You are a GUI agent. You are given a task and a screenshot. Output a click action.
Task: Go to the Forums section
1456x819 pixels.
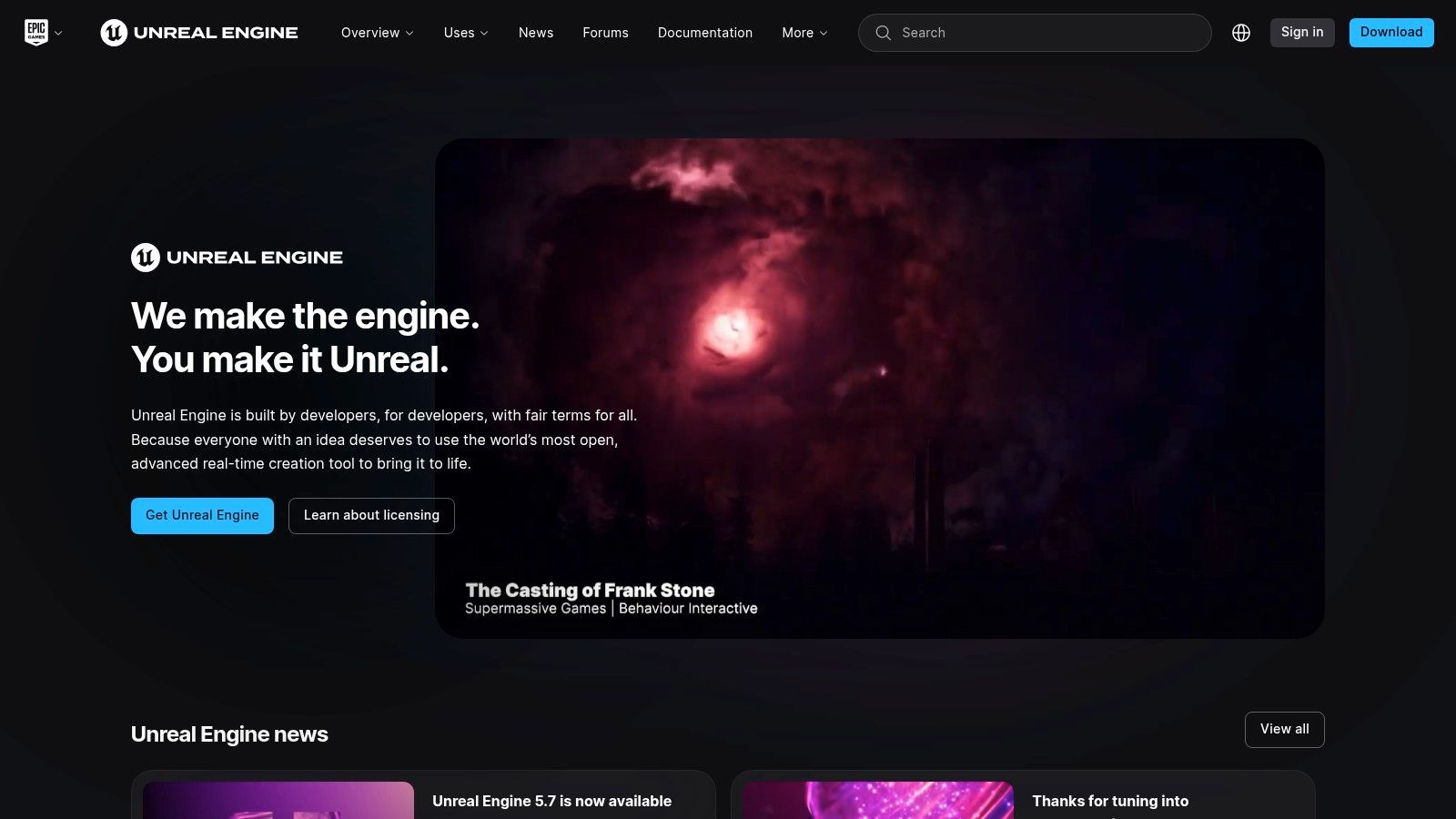(604, 33)
